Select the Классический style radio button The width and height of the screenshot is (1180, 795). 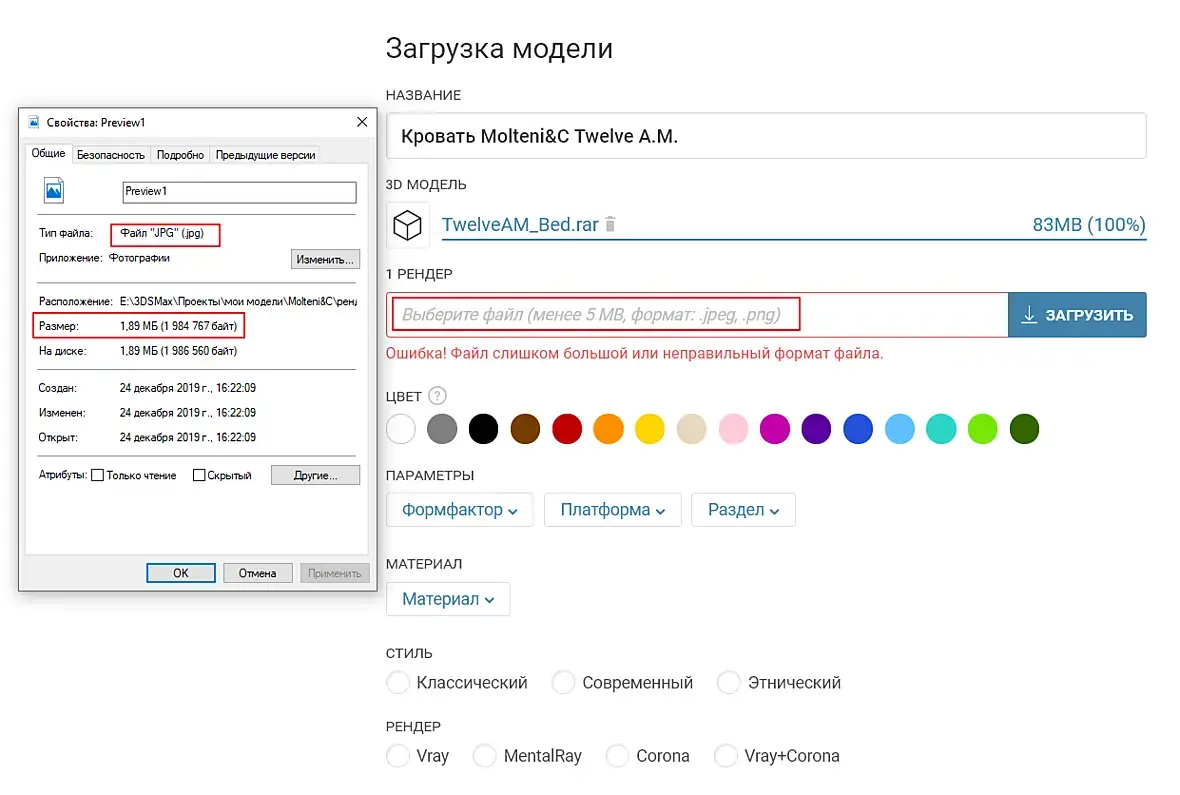pyautogui.click(x=398, y=683)
